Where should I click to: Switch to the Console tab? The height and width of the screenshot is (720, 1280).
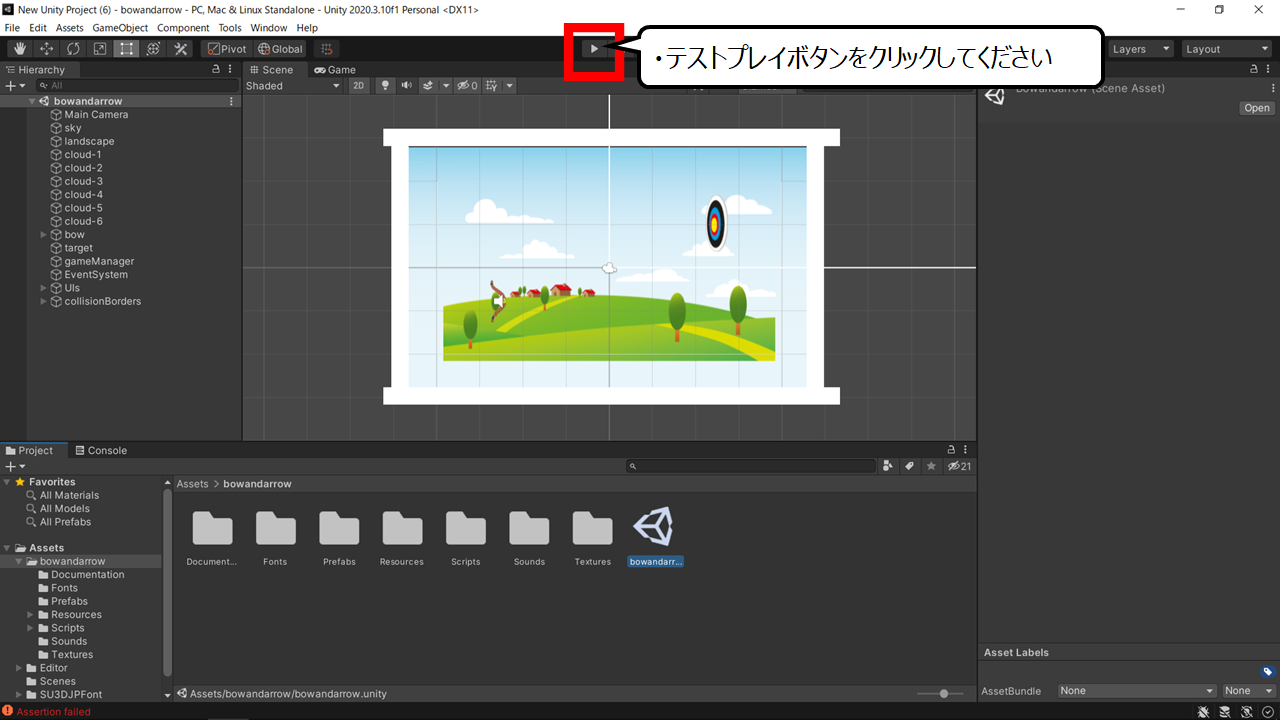(x=101, y=451)
